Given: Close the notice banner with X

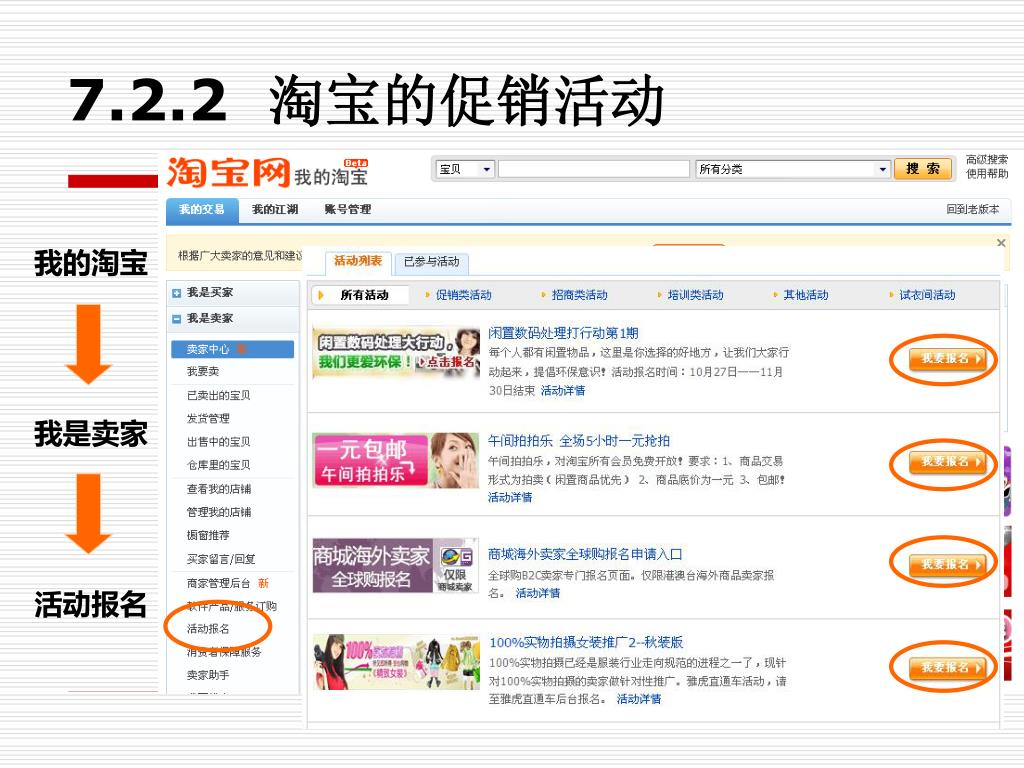Looking at the screenshot, I should coord(1000,243).
